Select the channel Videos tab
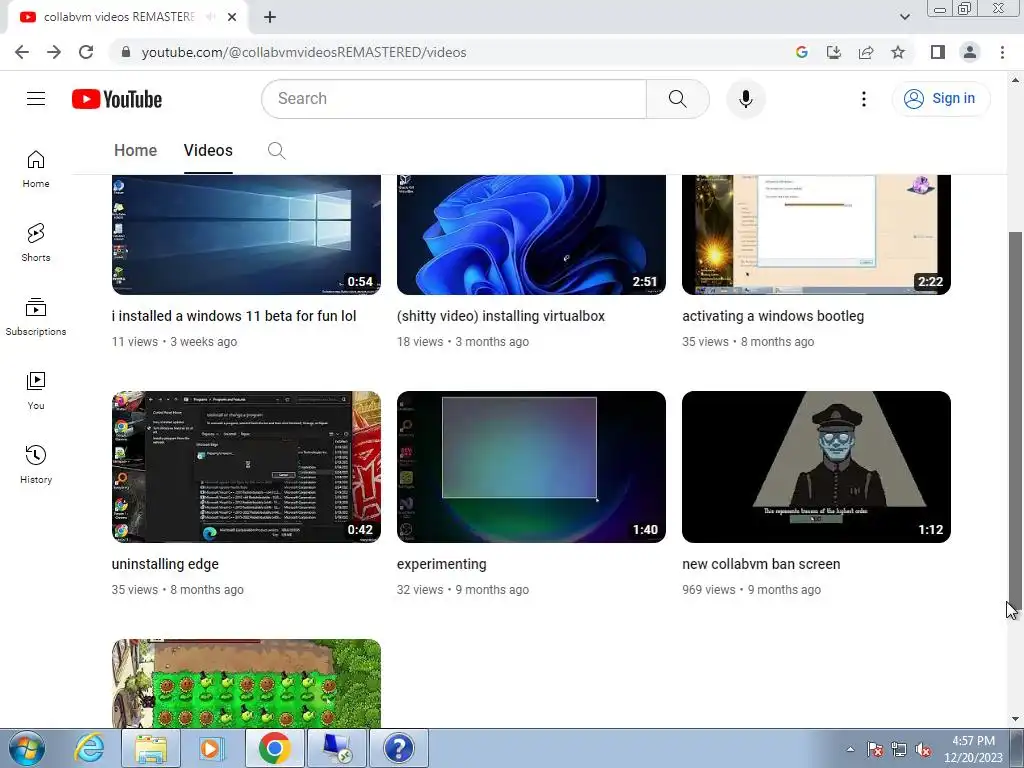 click(208, 150)
